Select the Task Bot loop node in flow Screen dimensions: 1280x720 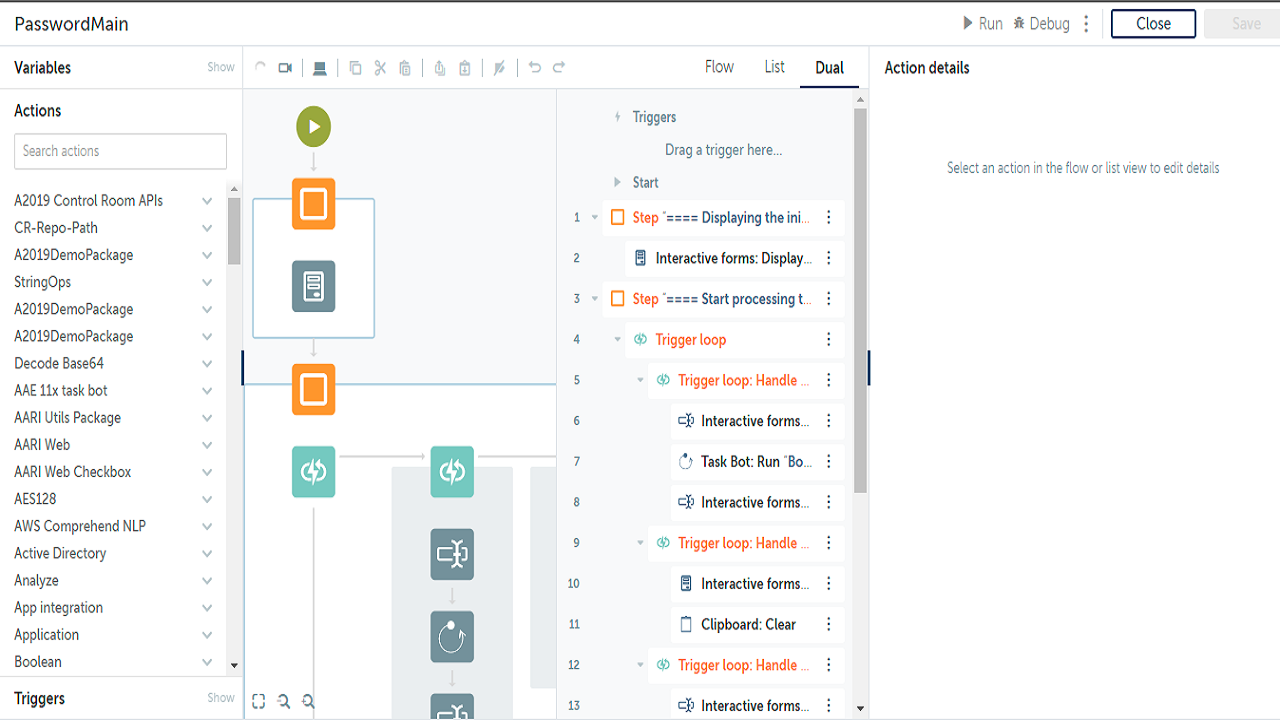(452, 636)
